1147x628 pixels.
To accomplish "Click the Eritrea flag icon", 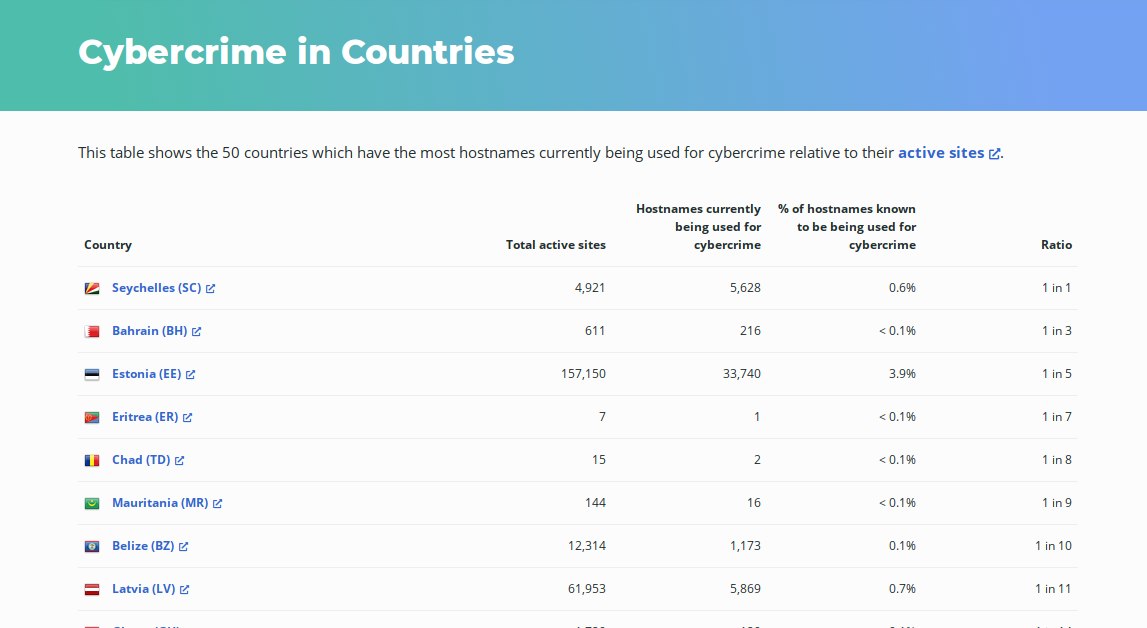I will 92,417.
